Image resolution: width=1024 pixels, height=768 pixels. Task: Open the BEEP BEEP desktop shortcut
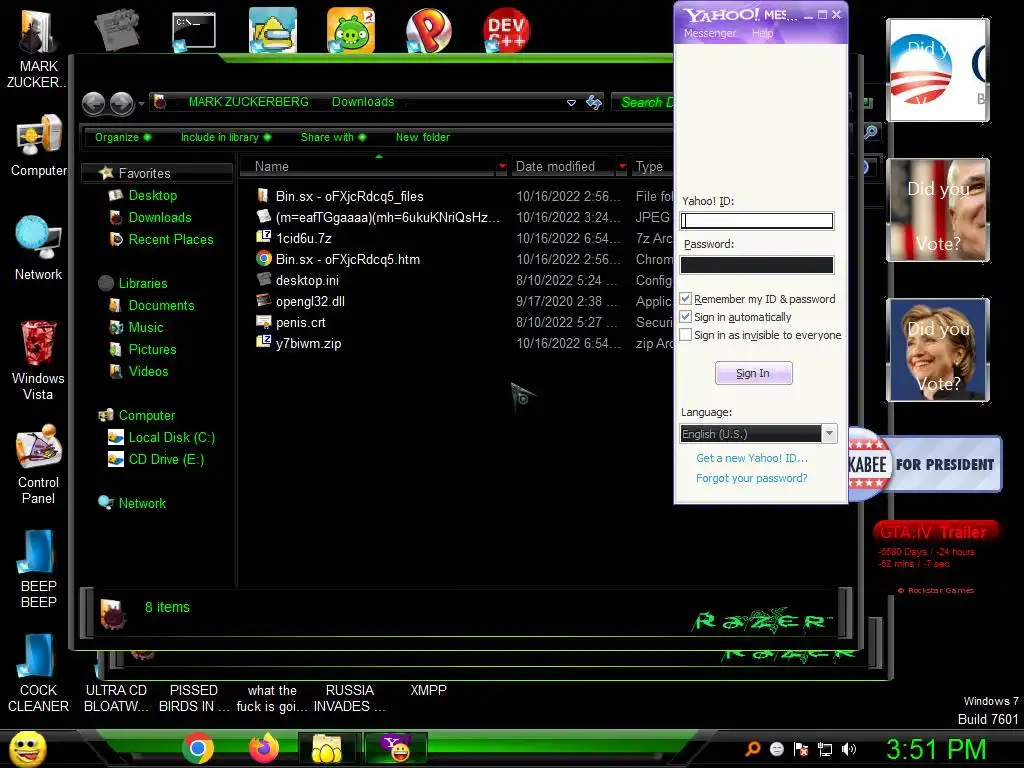coord(39,568)
